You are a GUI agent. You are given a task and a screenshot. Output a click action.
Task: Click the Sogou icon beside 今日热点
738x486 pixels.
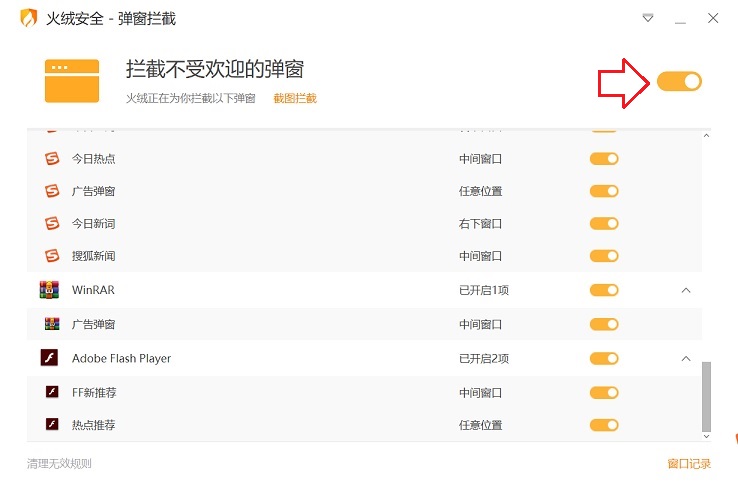tap(52, 158)
